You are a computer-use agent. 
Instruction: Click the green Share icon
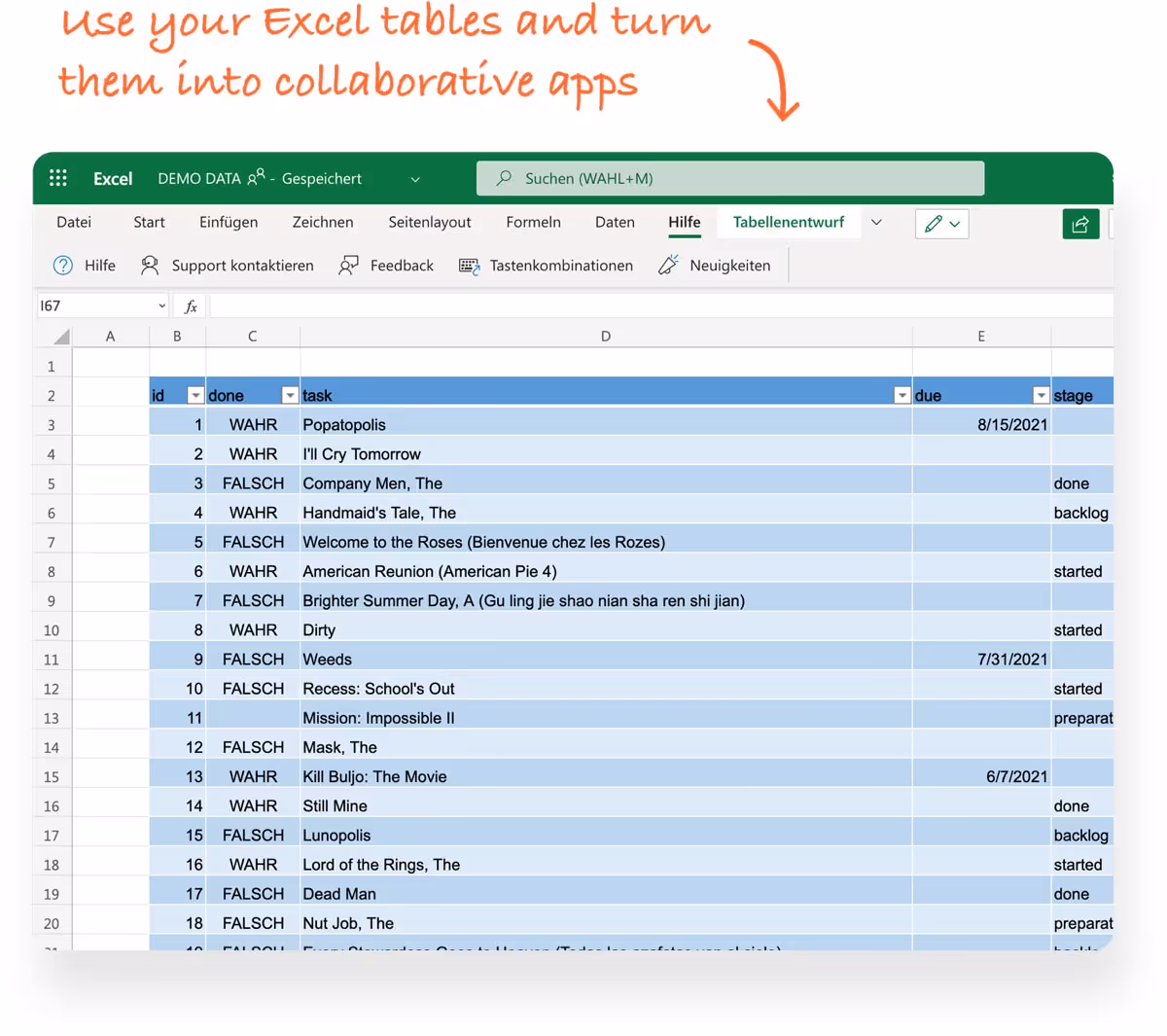tap(1080, 224)
